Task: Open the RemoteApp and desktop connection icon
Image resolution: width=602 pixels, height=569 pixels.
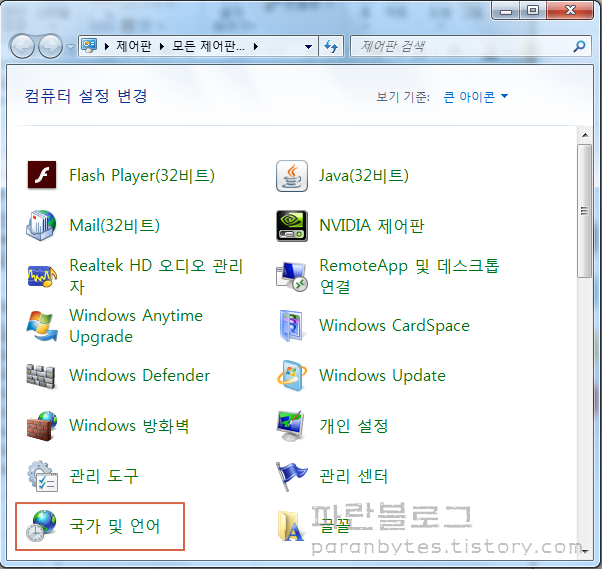Action: [x=292, y=276]
